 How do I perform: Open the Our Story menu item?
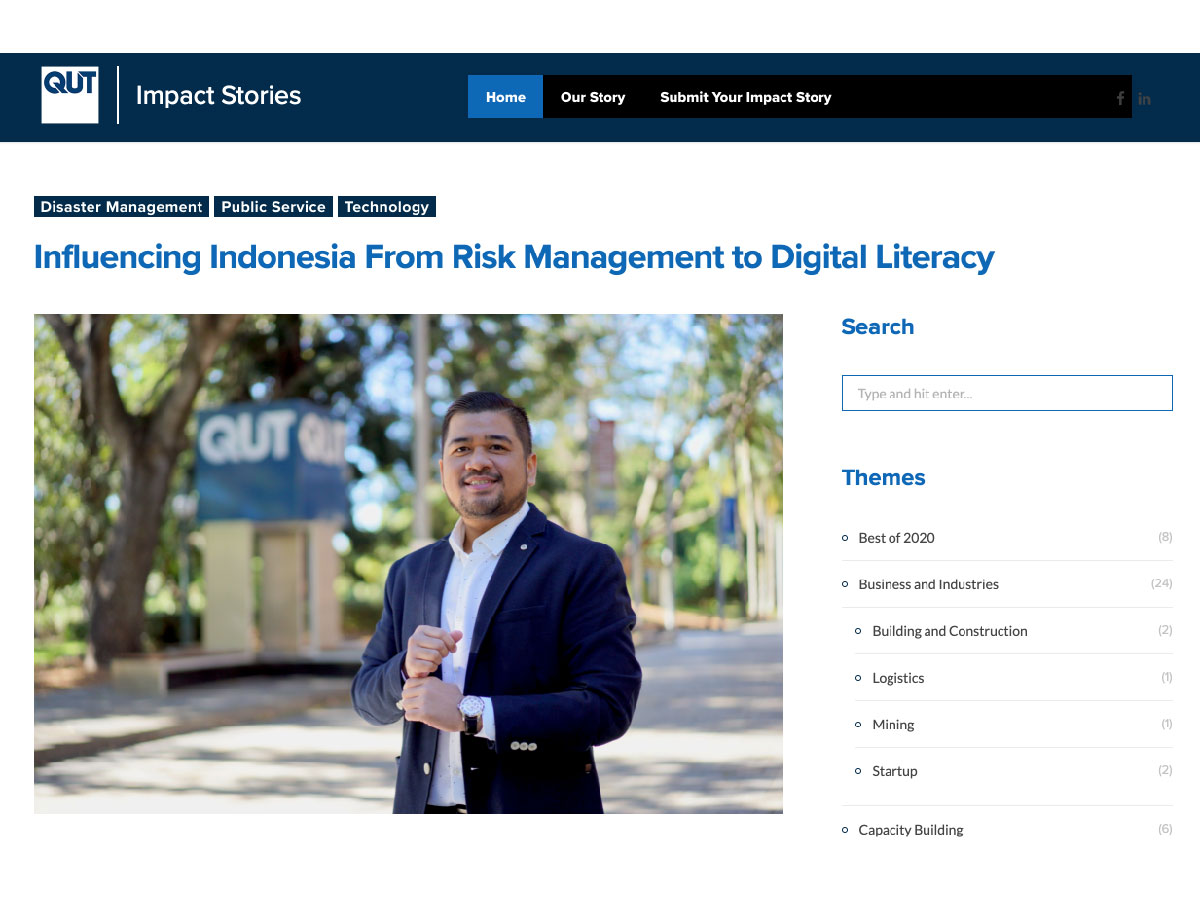tap(592, 97)
